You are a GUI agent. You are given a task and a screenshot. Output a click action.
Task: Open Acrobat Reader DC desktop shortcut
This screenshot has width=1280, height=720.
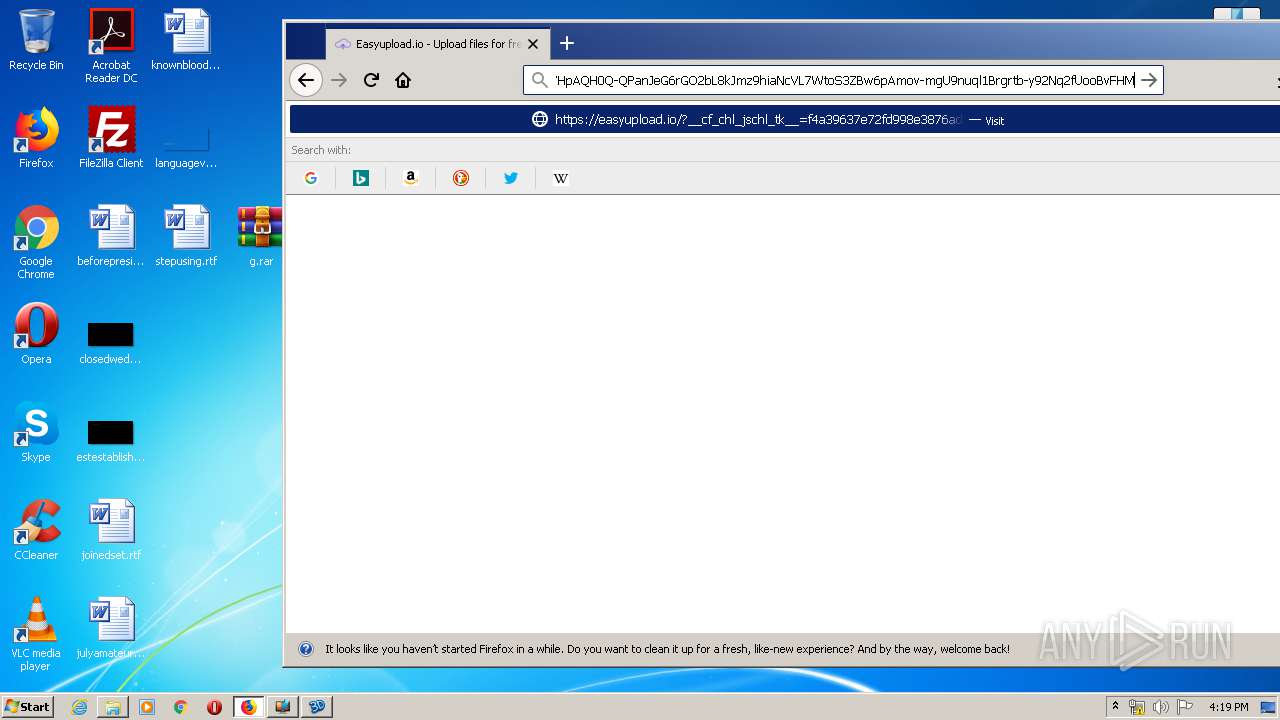tap(111, 46)
